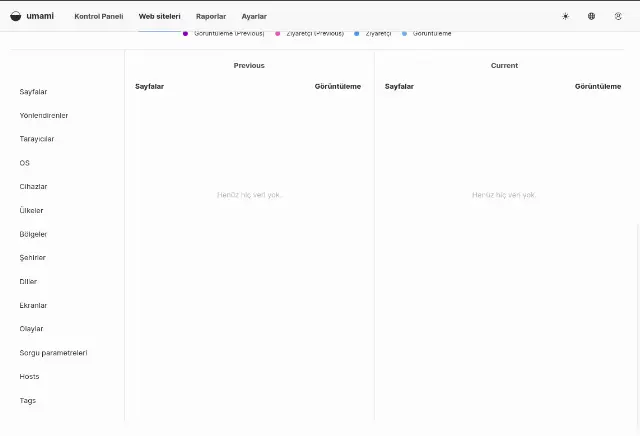Select Şehirler in the sidebar
The width and height of the screenshot is (640, 436).
pyautogui.click(x=33, y=258)
